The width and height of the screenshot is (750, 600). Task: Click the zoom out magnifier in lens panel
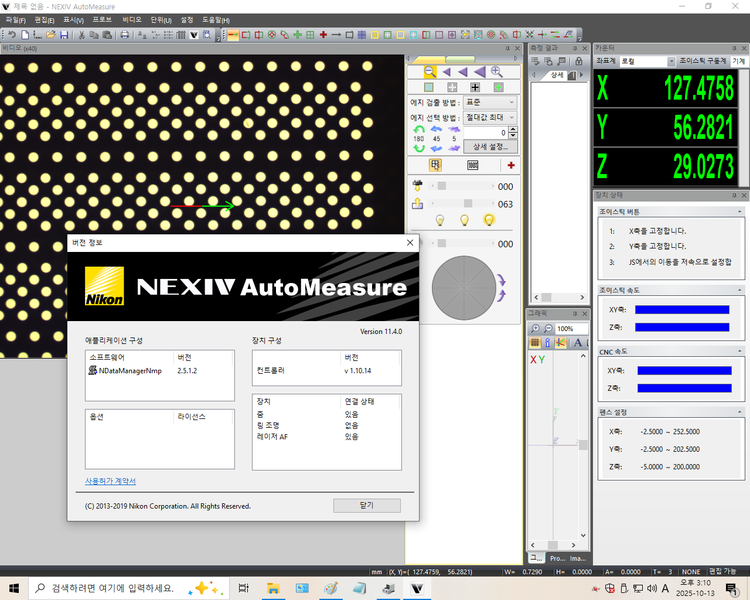[x=430, y=72]
